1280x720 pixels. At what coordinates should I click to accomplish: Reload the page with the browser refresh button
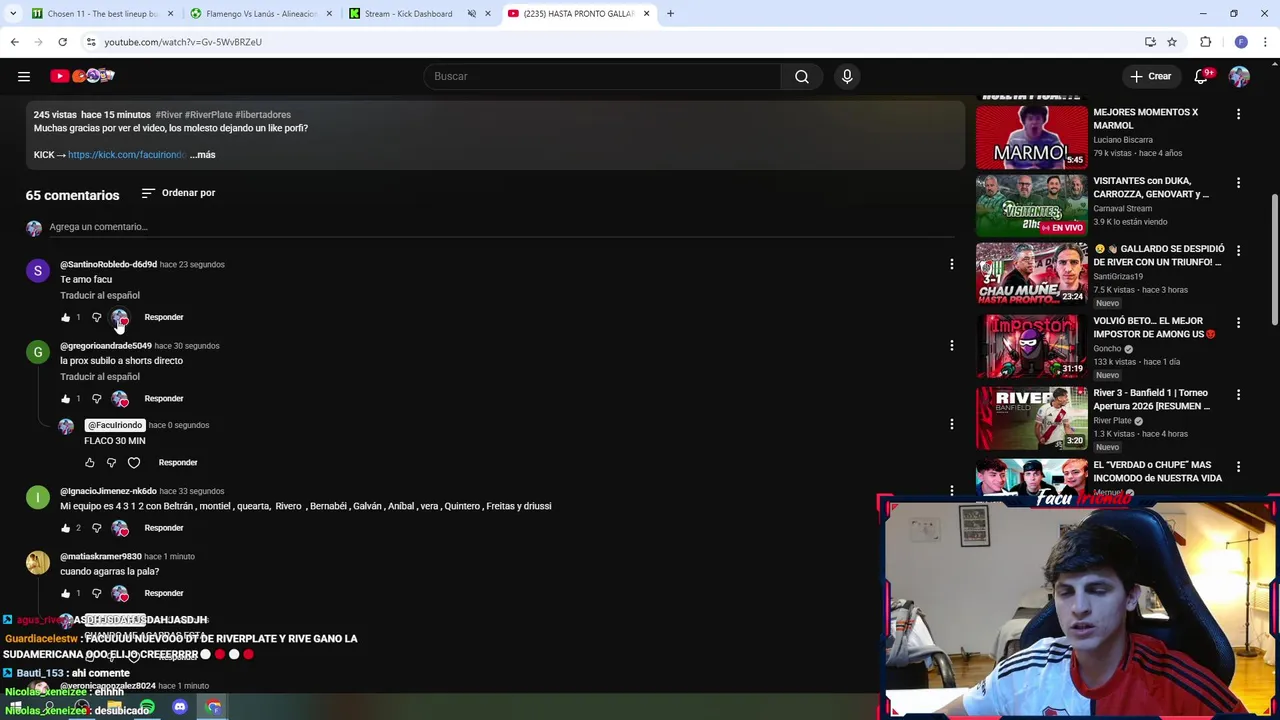click(x=62, y=42)
